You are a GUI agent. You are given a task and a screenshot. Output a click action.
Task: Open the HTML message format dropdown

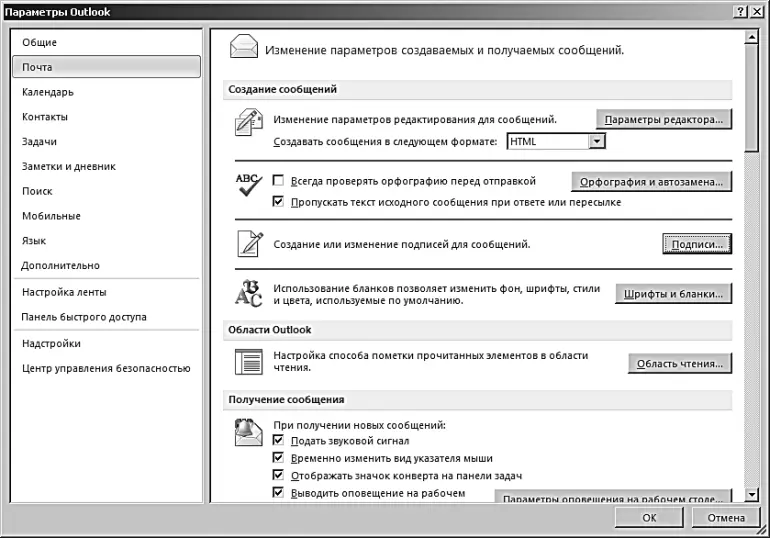pyautogui.click(x=597, y=141)
